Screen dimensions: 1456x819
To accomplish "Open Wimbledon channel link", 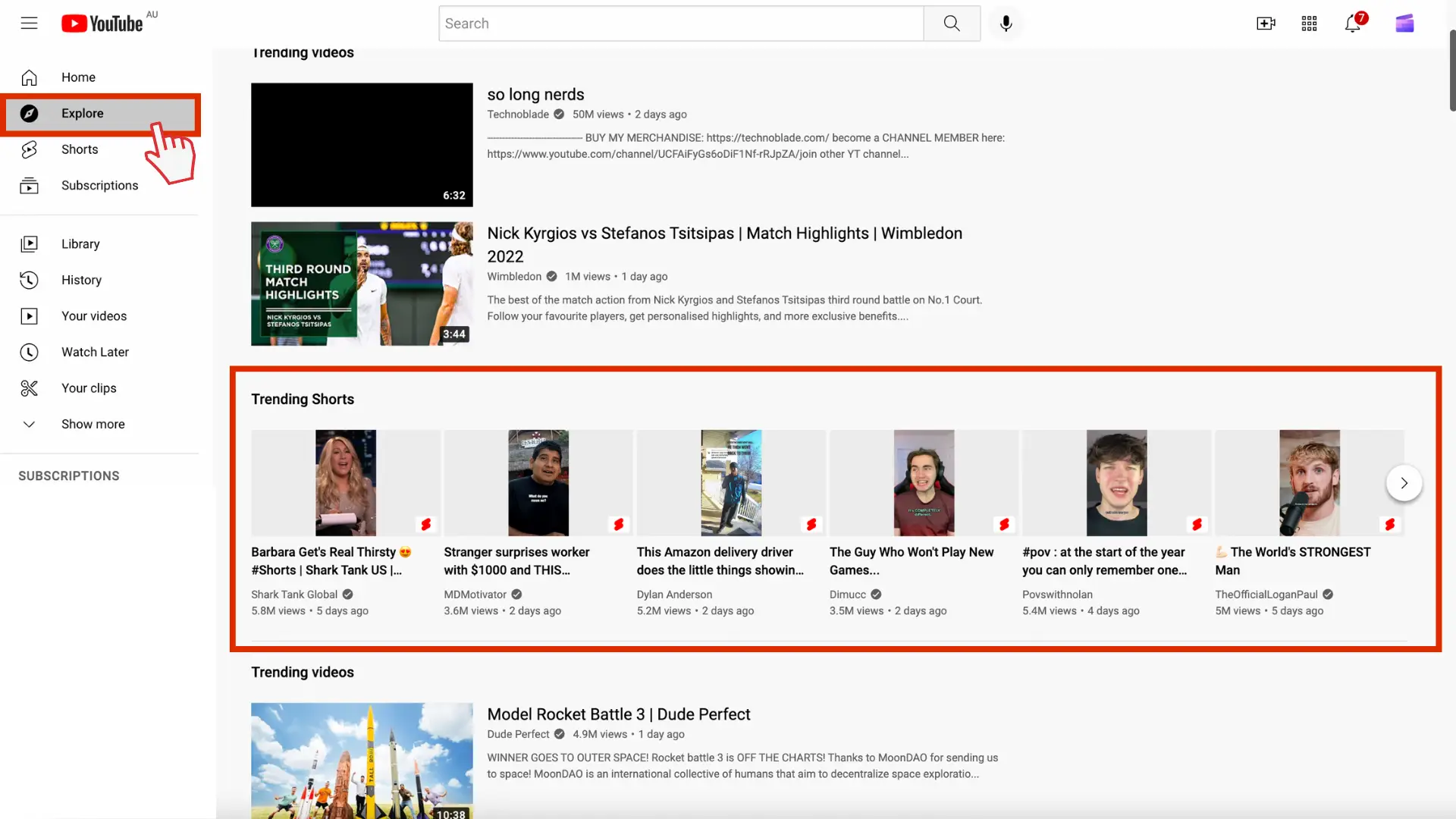I will tap(514, 277).
